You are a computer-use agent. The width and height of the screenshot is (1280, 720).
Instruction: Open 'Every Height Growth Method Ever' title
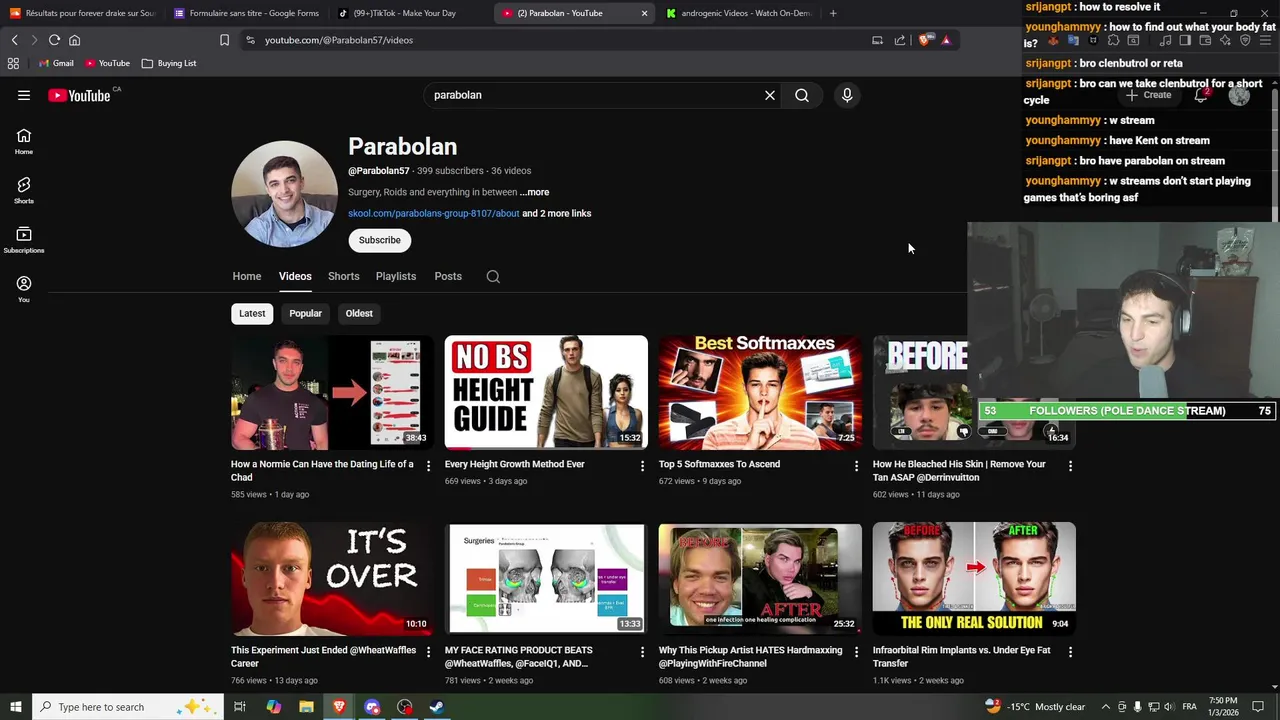click(x=515, y=464)
